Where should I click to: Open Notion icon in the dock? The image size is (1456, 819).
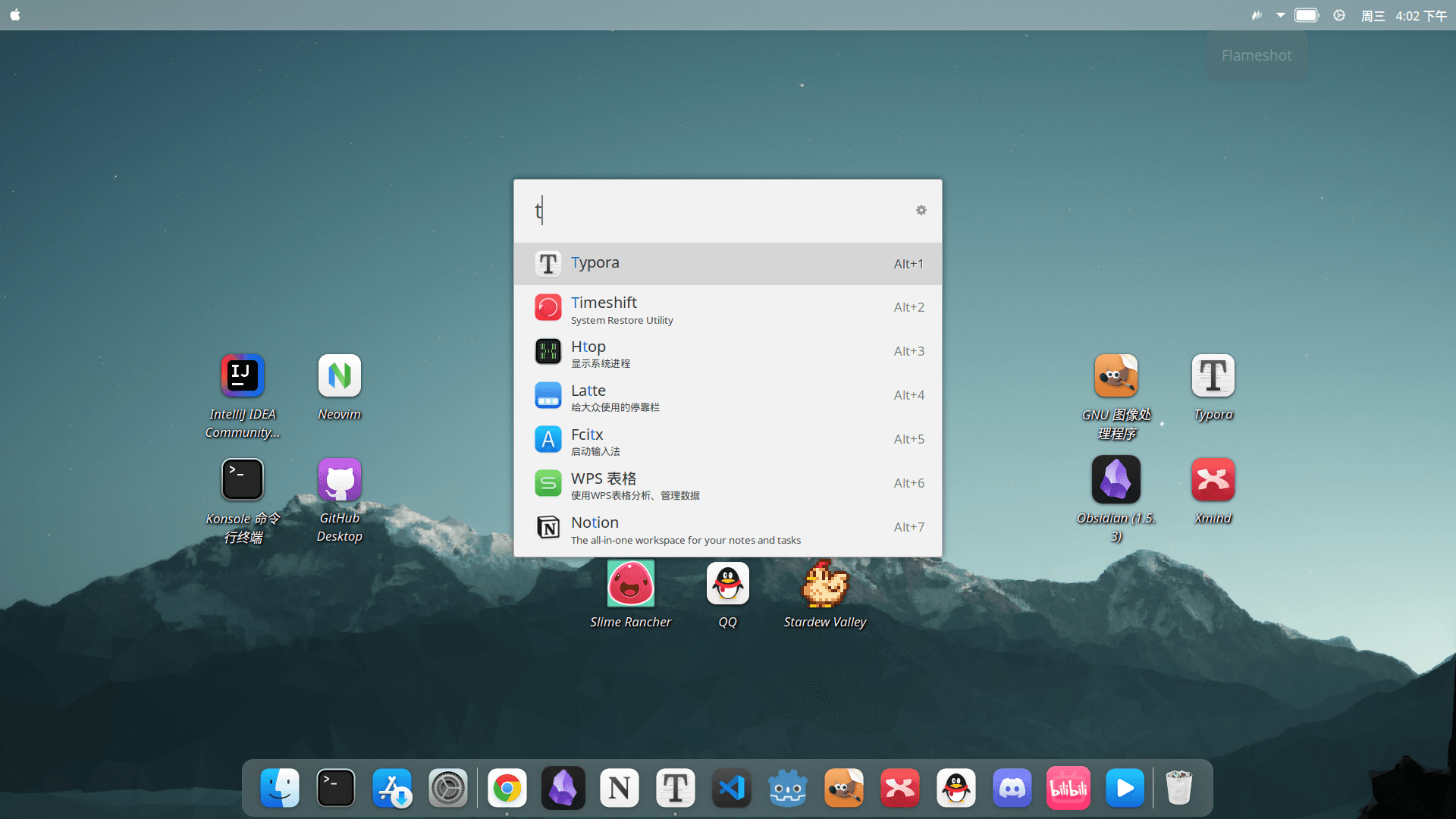tap(620, 789)
